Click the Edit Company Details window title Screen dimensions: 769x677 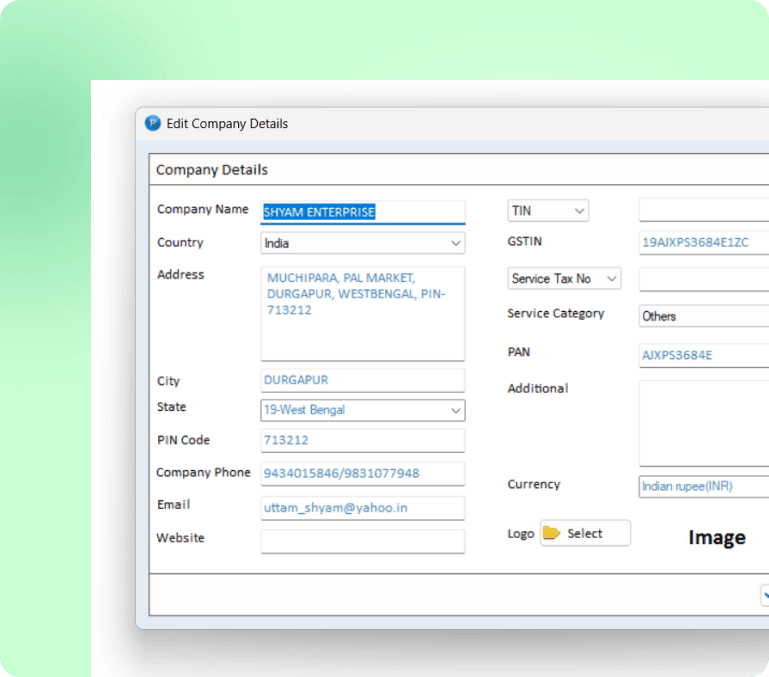click(x=227, y=124)
